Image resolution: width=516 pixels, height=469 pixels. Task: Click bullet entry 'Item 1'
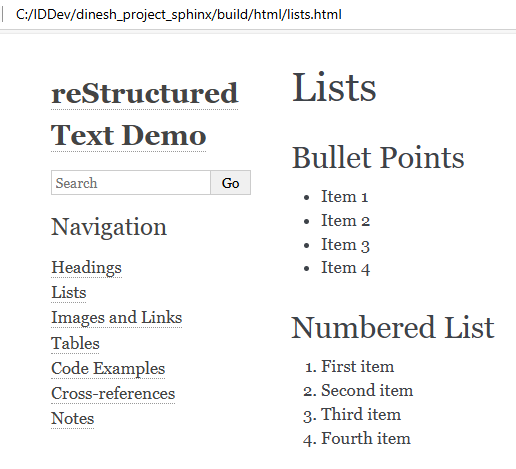click(344, 196)
